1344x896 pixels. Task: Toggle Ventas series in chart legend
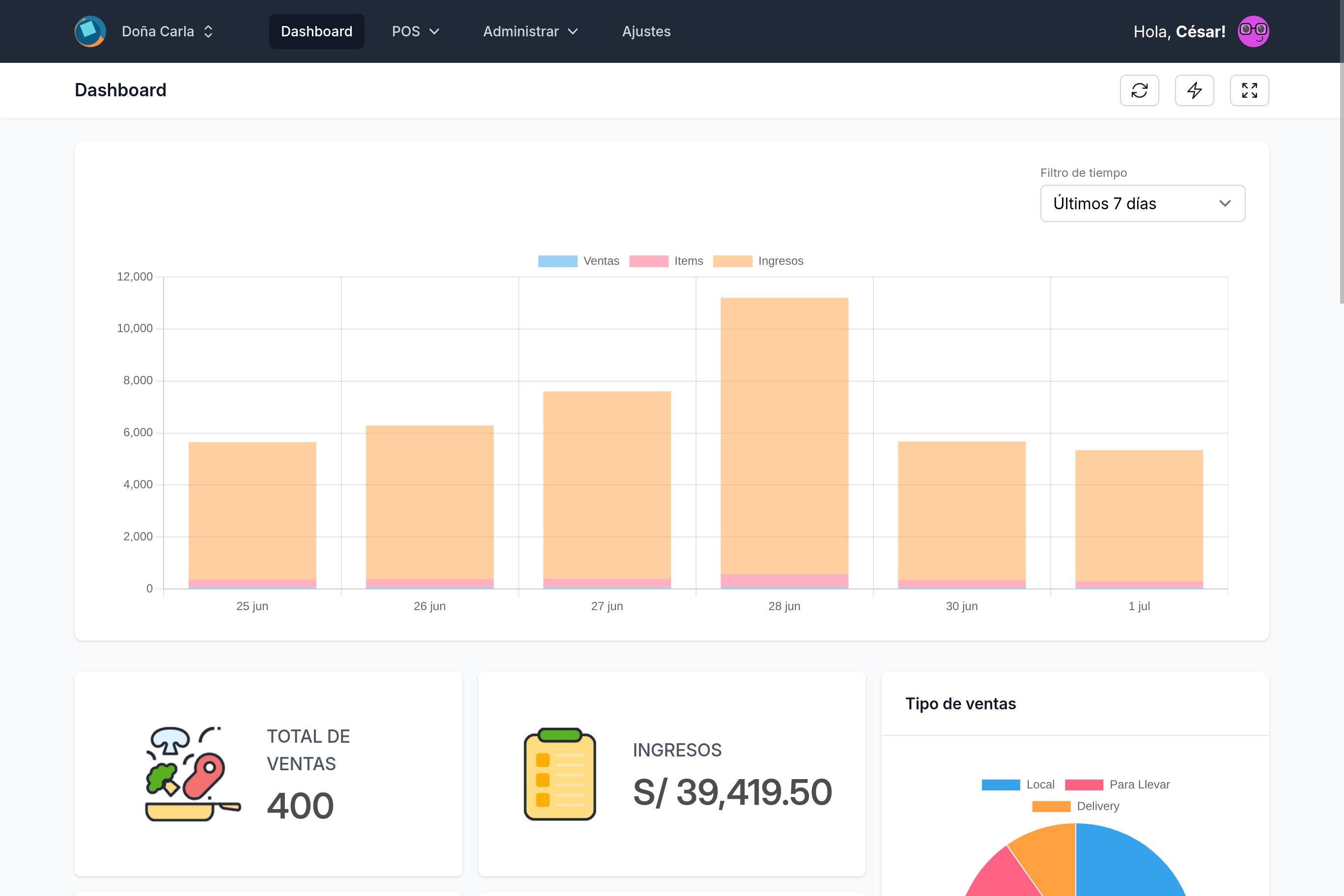[578, 261]
